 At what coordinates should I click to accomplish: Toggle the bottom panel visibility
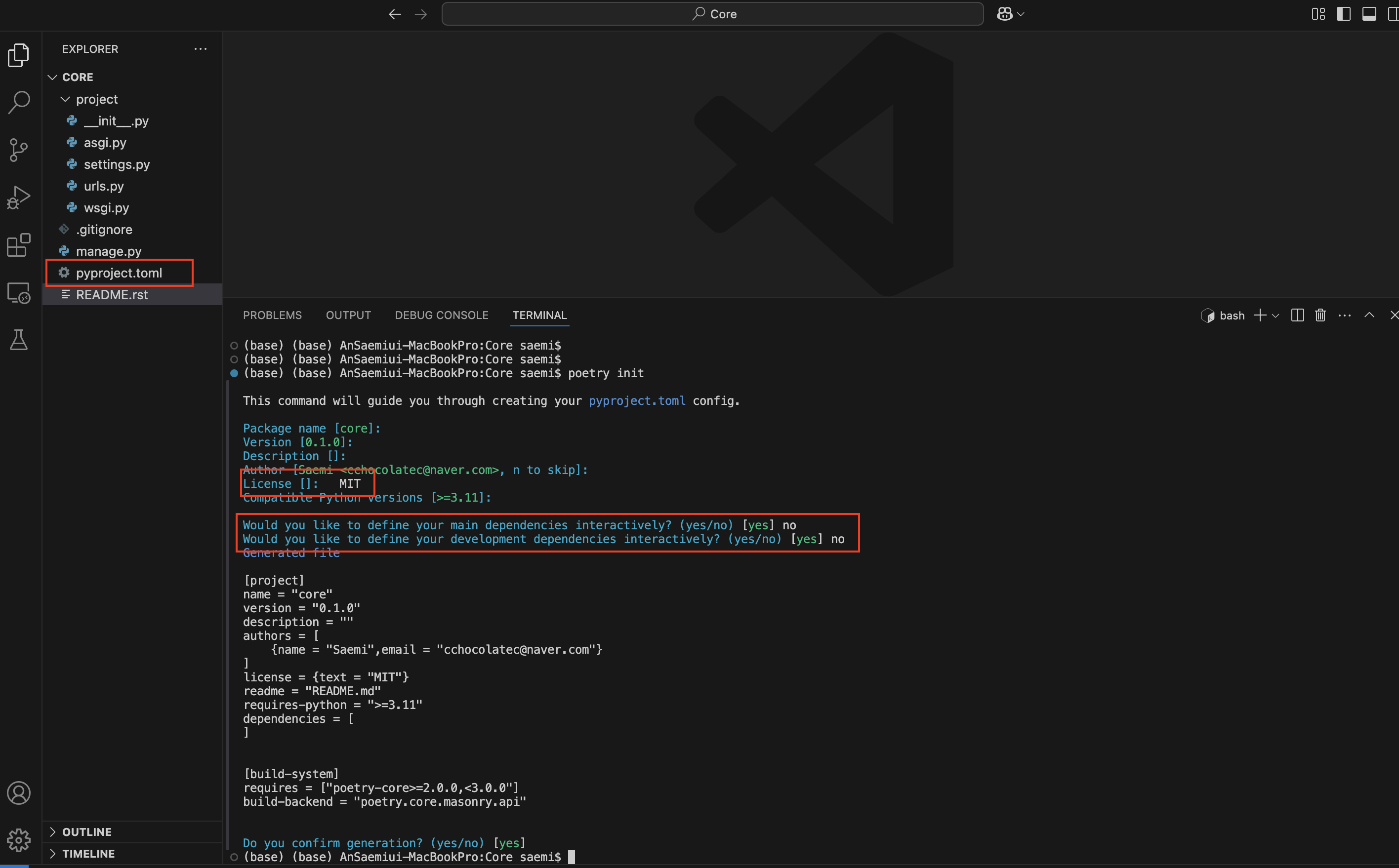[x=1369, y=14]
